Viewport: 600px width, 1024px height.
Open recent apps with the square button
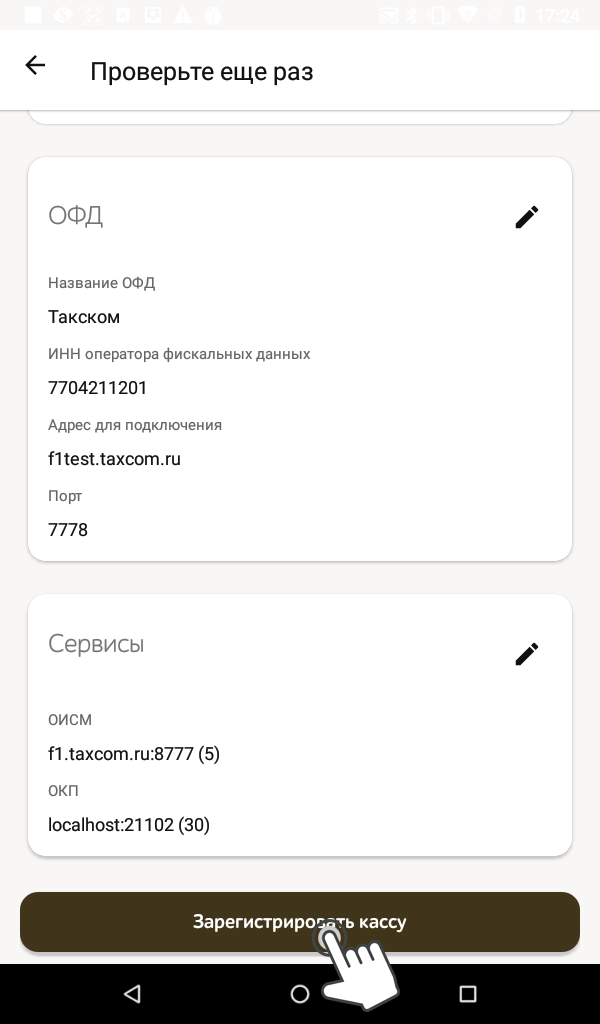pos(467,993)
